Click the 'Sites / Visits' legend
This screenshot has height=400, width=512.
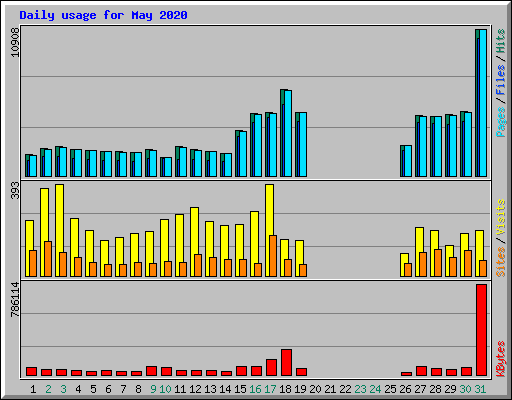[500, 238]
